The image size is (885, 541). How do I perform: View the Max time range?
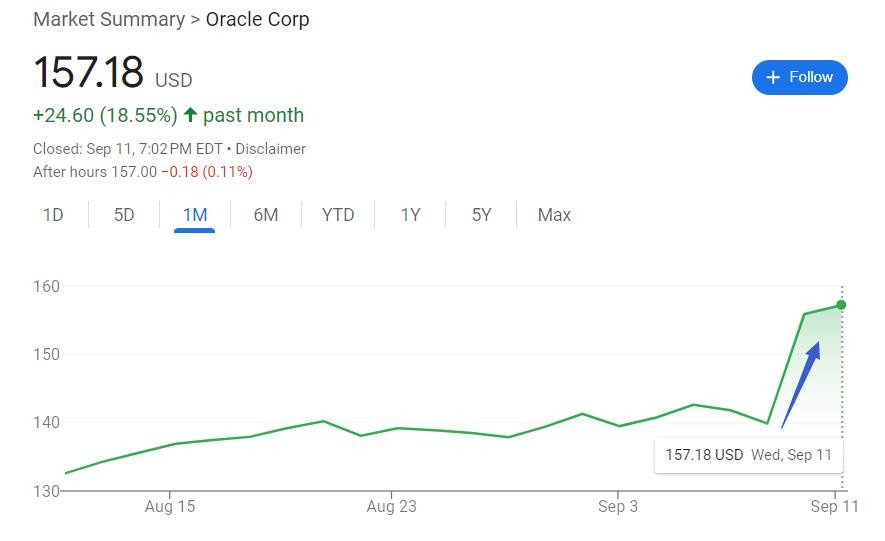tap(554, 215)
